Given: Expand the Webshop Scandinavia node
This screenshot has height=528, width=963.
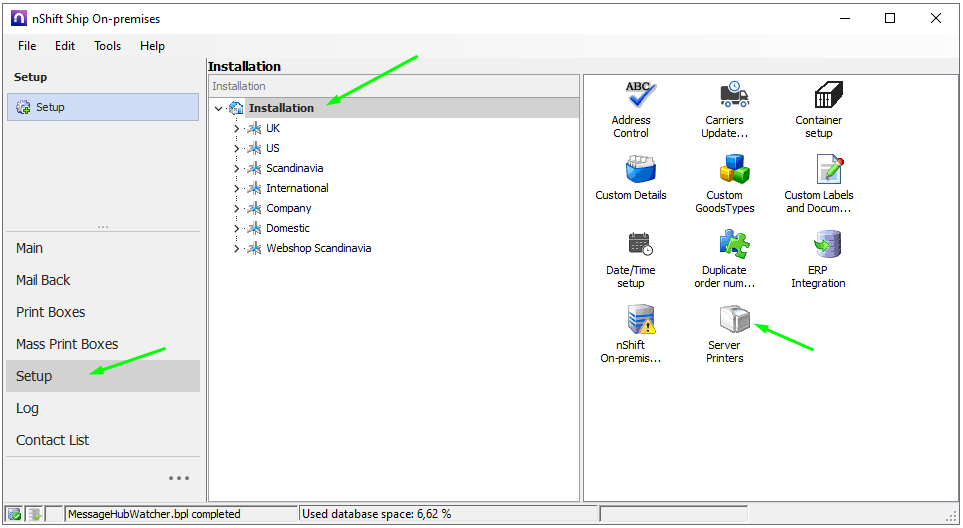Looking at the screenshot, I should pyautogui.click(x=237, y=248).
